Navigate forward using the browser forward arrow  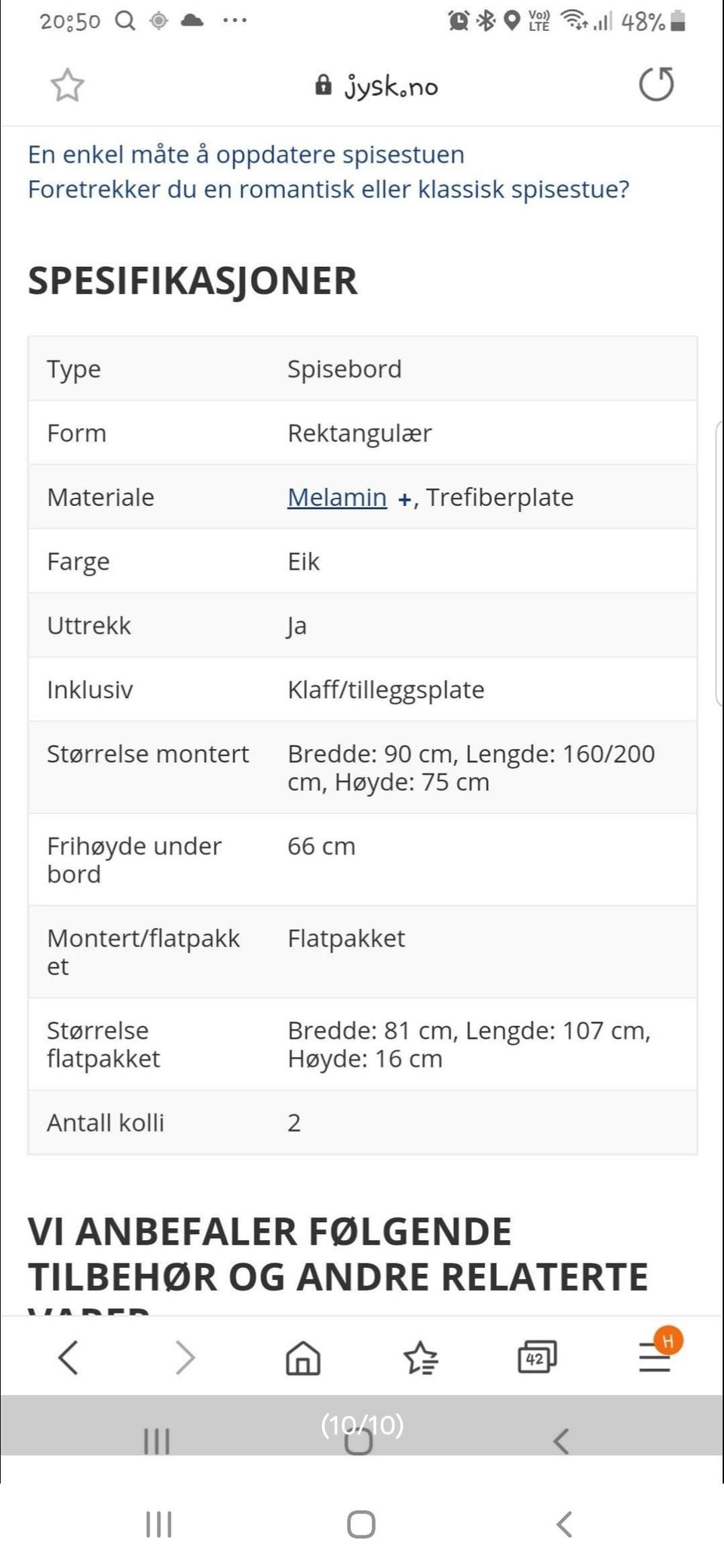pos(186,1357)
